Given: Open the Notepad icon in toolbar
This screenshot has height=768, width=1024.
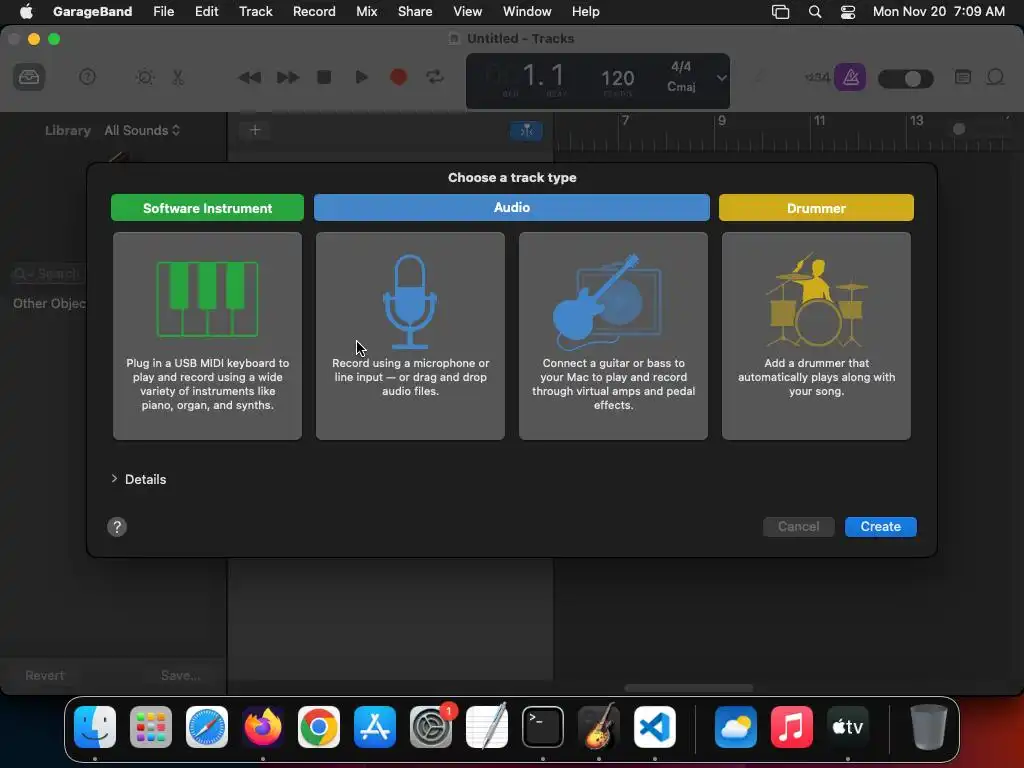Looking at the screenshot, I should click(963, 77).
